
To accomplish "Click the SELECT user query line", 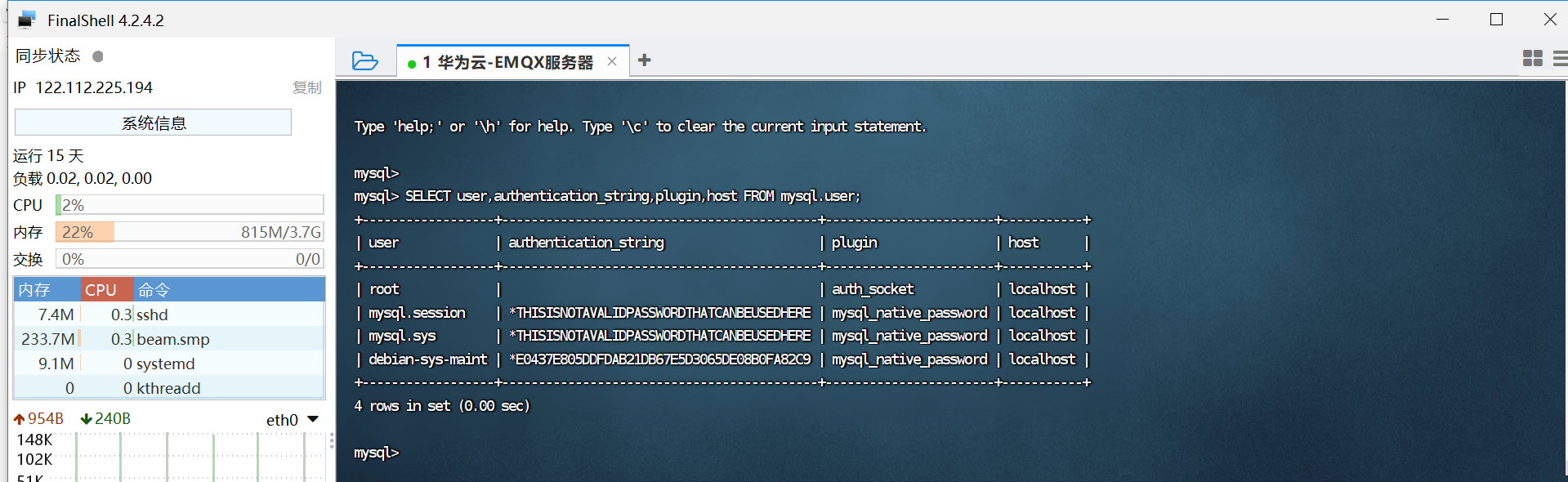I will click(x=607, y=196).
